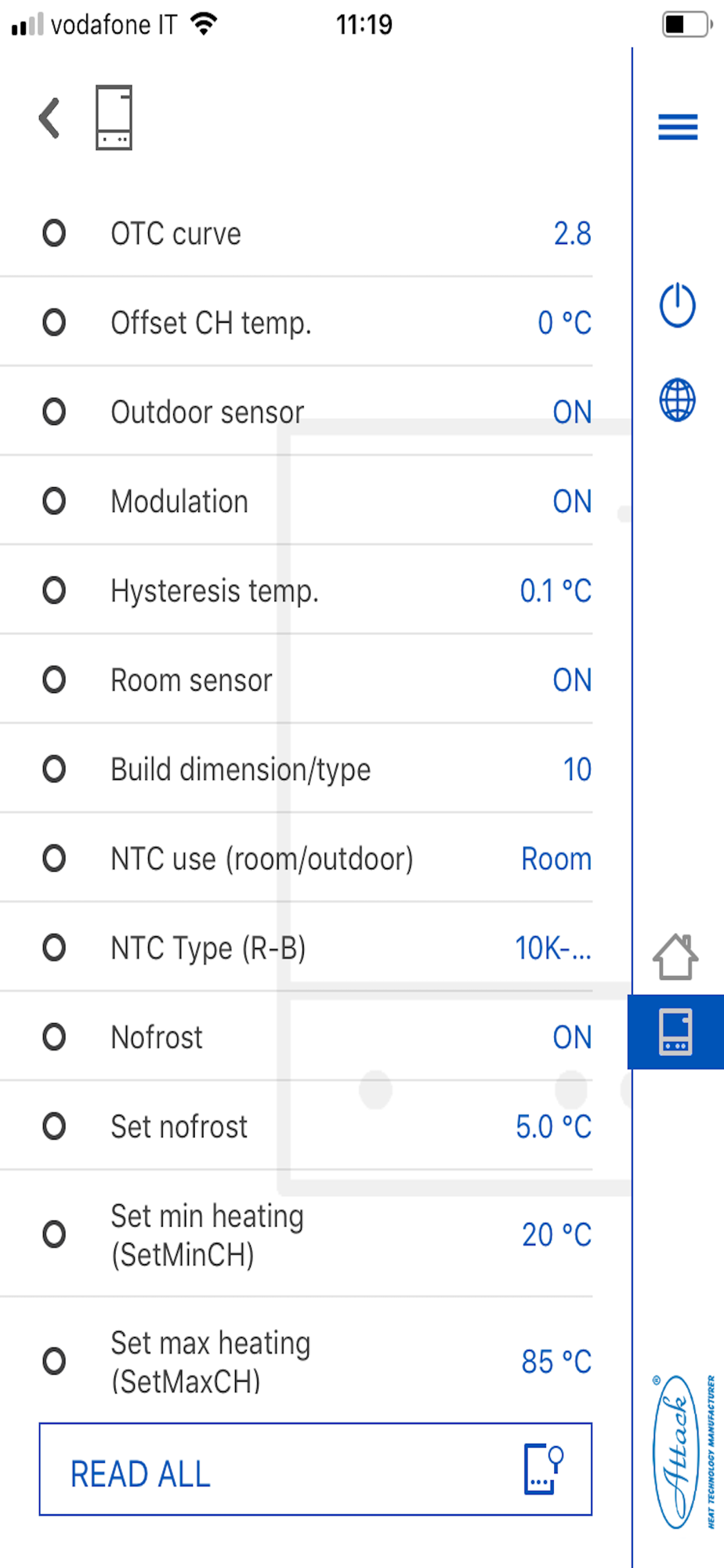Open the globe language icon
This screenshot has width=724, height=1568.
point(678,400)
